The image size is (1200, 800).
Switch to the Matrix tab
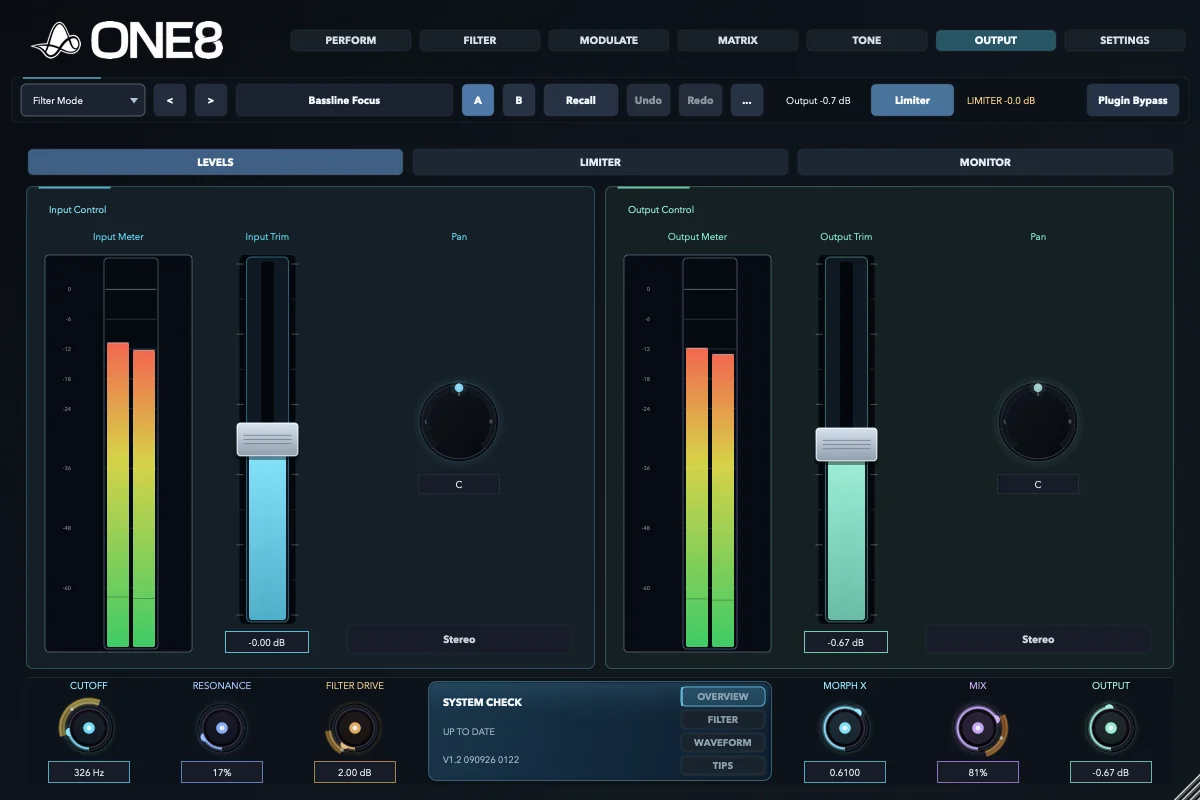tap(738, 41)
